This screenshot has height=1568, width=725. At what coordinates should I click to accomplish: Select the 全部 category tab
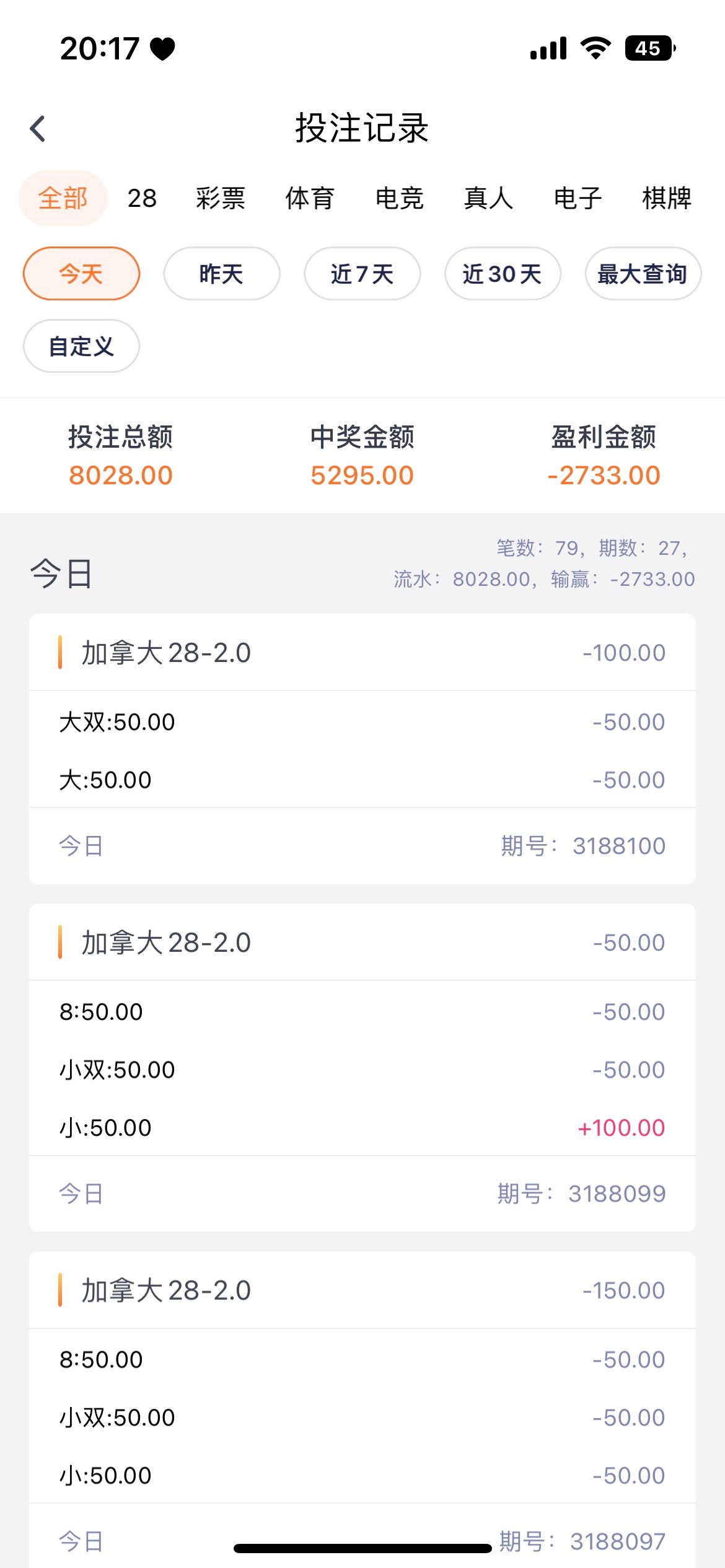(63, 198)
